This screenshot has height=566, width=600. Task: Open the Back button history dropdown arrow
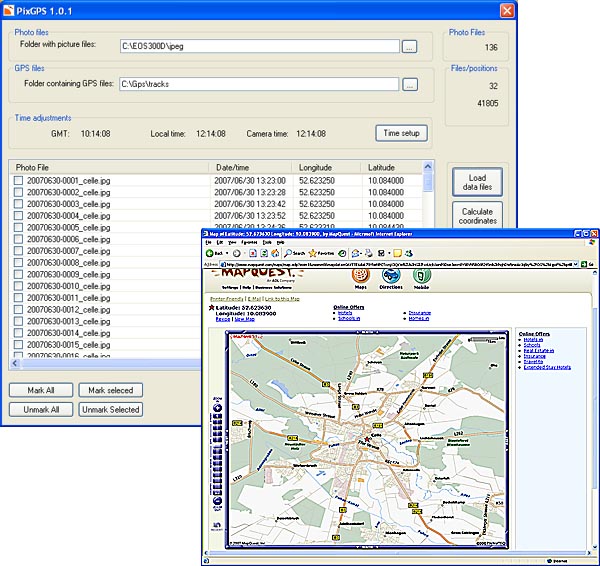pyautogui.click(x=227, y=253)
